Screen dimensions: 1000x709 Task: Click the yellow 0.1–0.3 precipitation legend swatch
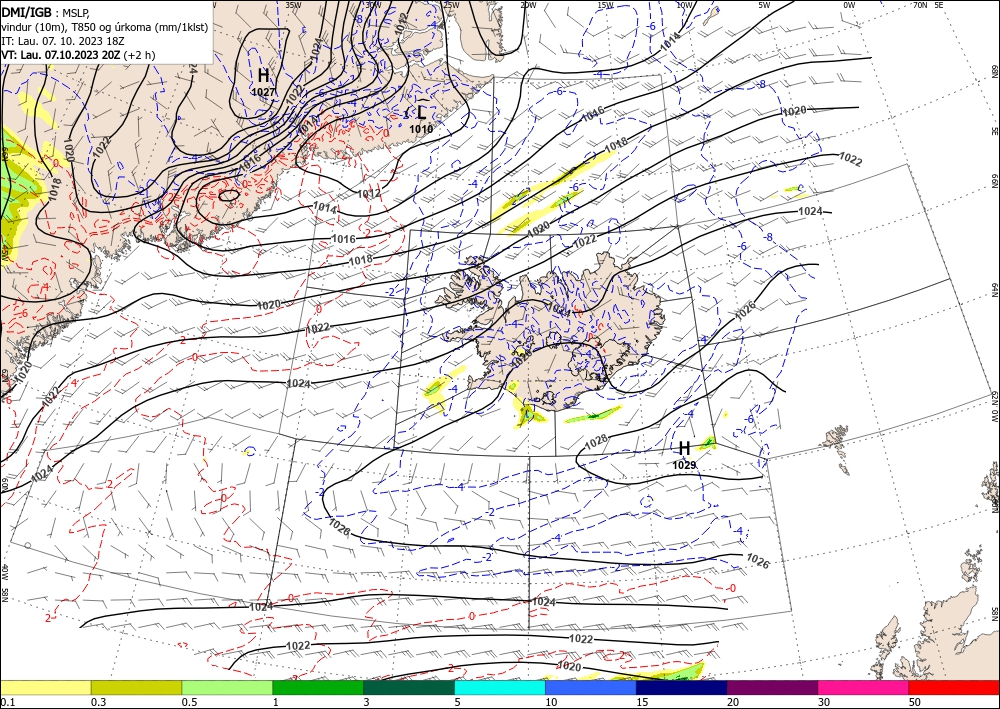(x=45, y=687)
